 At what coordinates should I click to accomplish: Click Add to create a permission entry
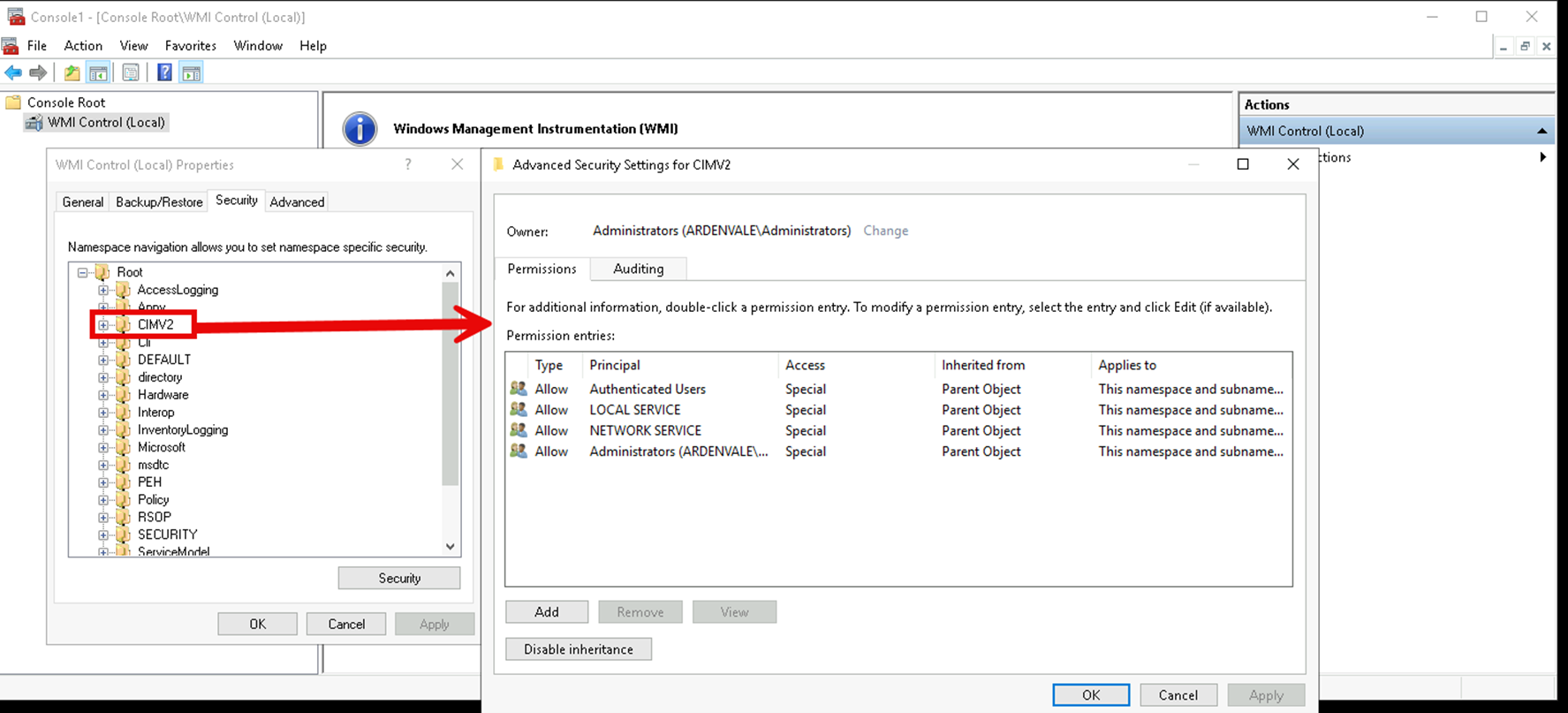click(x=546, y=611)
